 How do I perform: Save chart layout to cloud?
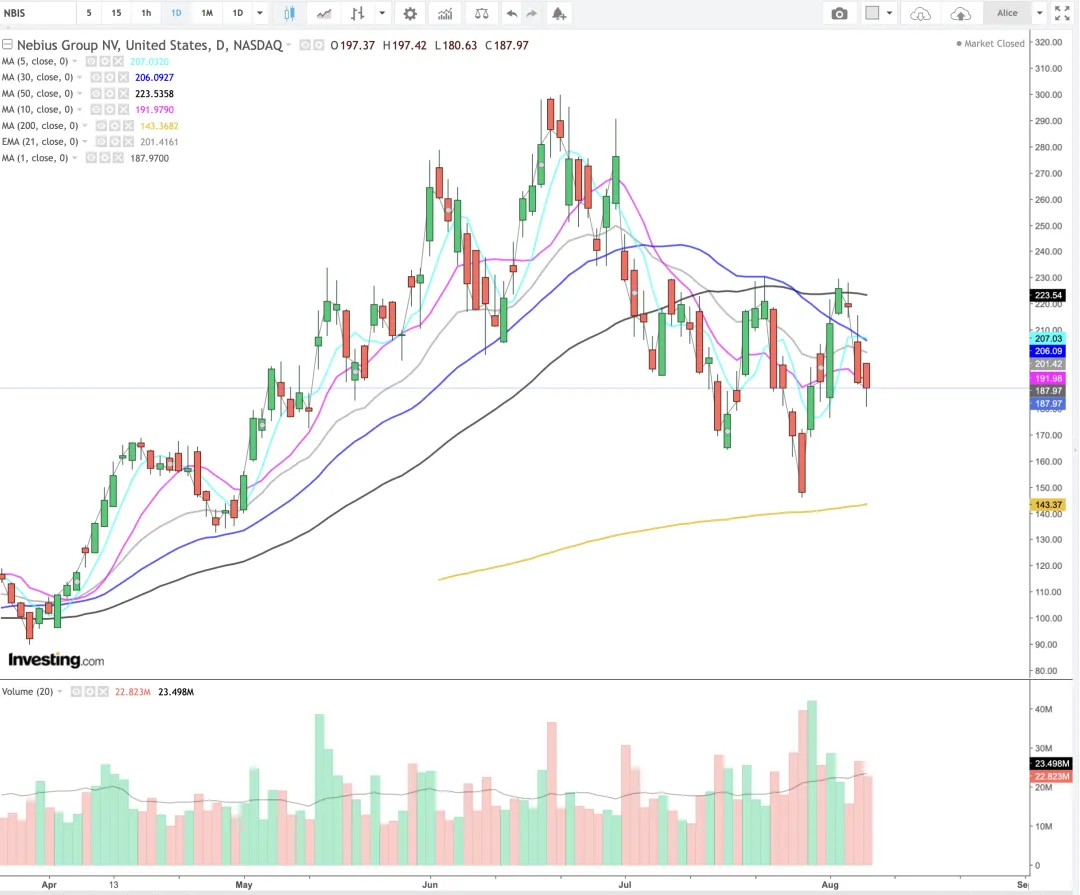(x=960, y=13)
